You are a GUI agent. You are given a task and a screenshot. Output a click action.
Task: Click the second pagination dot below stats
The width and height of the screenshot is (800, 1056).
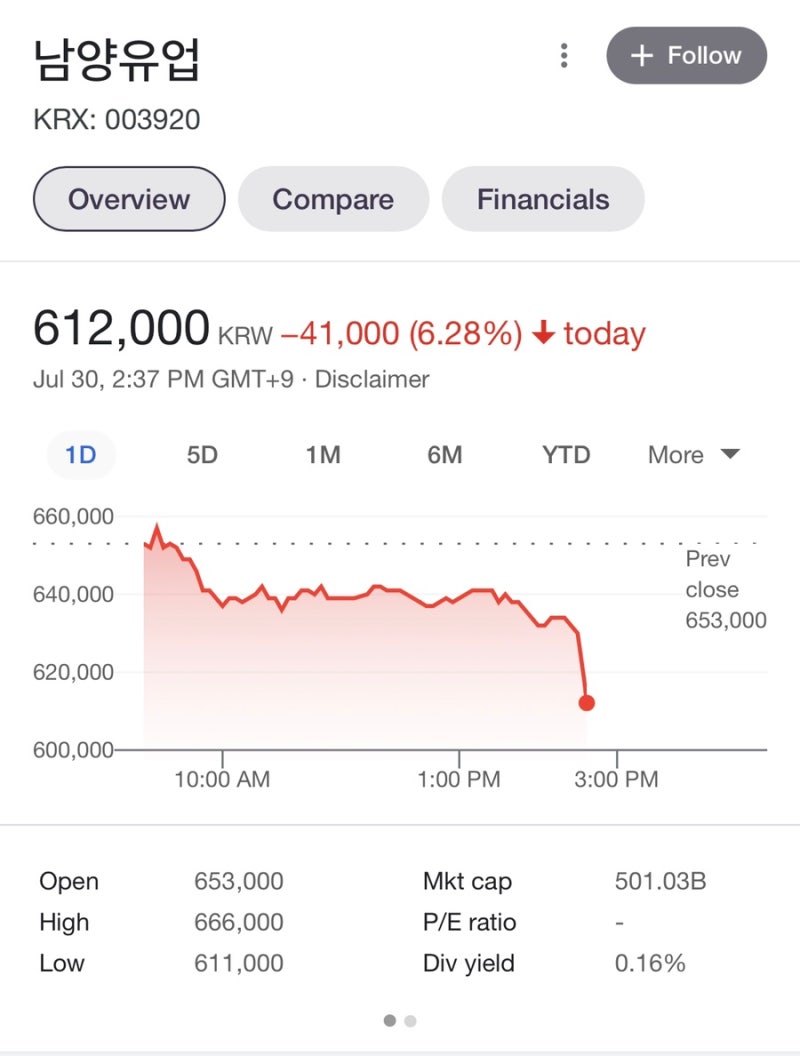(x=410, y=1021)
